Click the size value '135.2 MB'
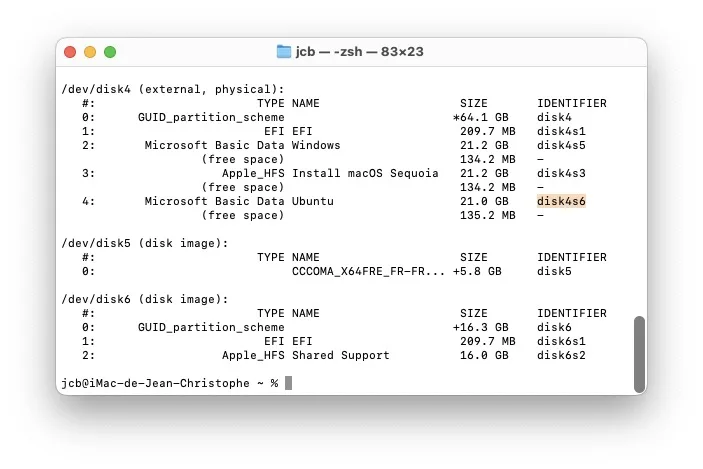 tap(488, 216)
